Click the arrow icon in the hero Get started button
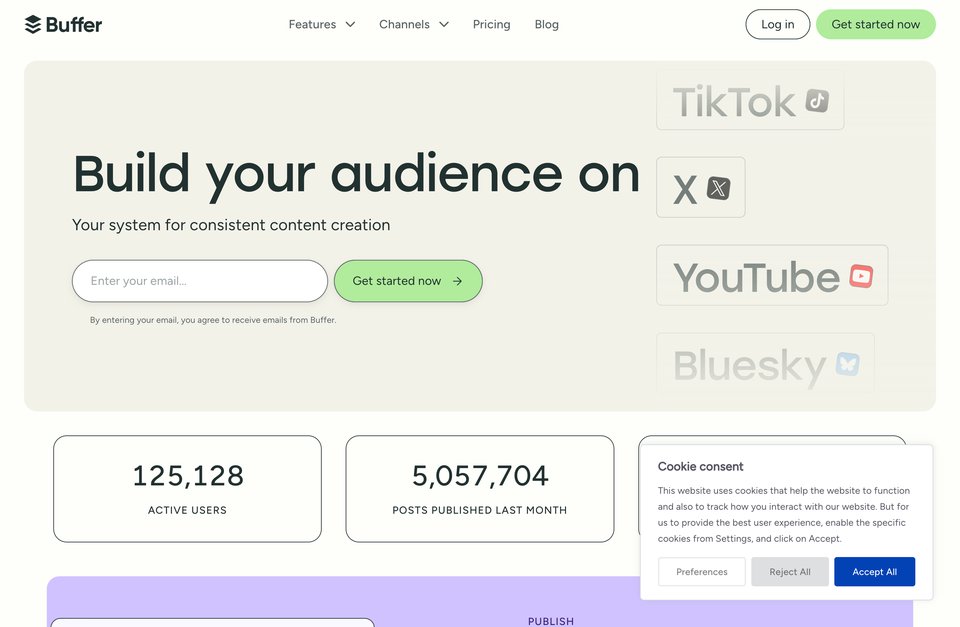The width and height of the screenshot is (960, 627). [x=457, y=281]
